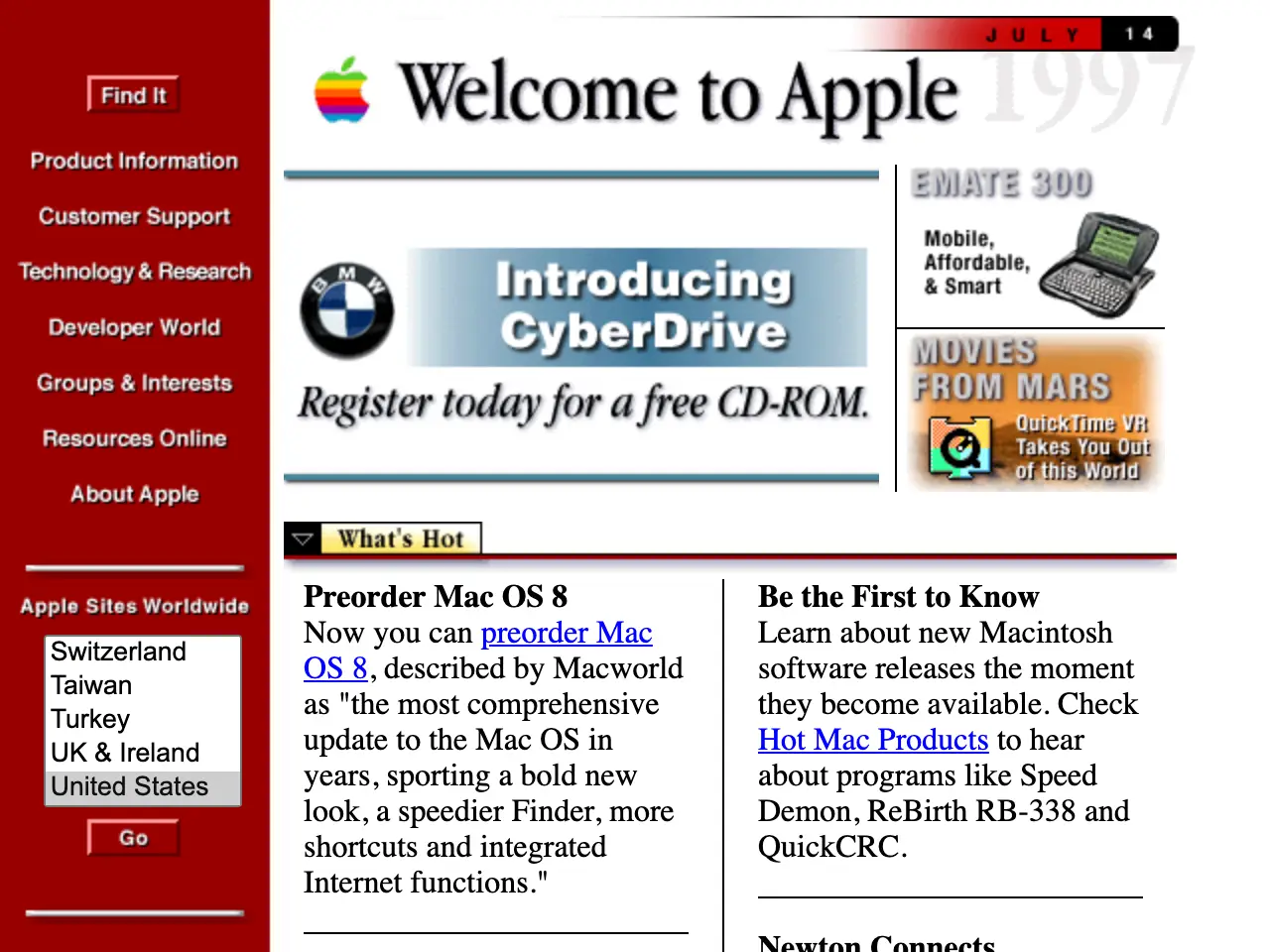Choose UK & Ireland from the list
This screenshot has width=1270, height=952.
tap(143, 753)
